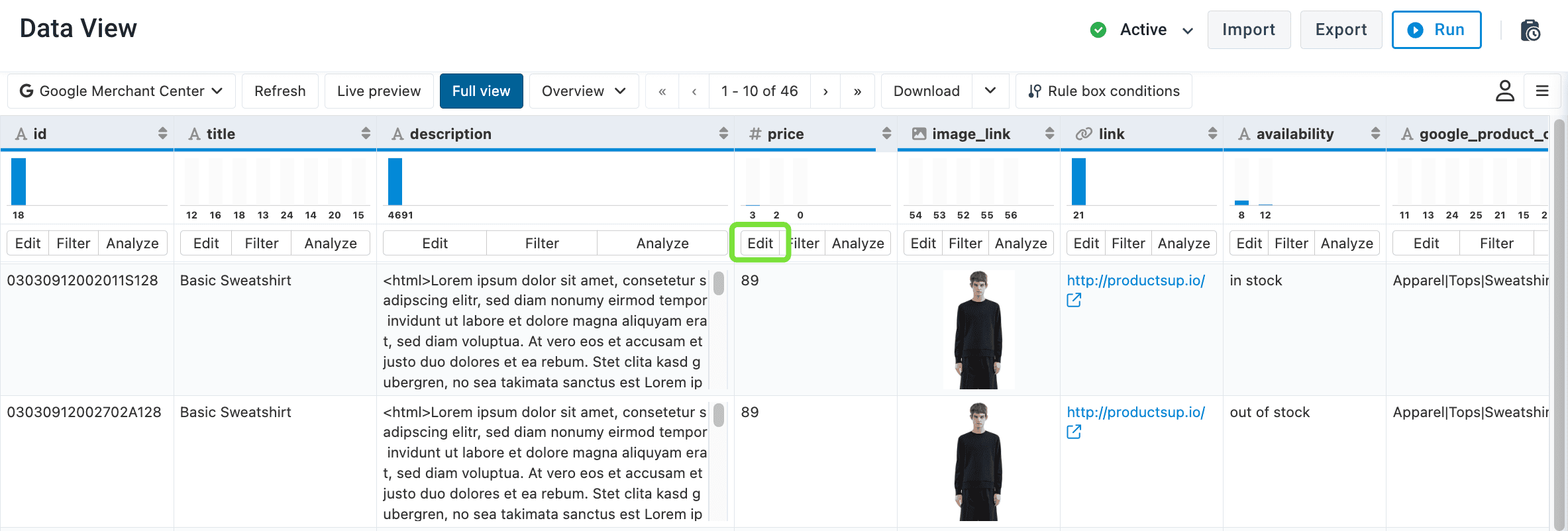Click the second row sweatshirt product image
The height and width of the screenshot is (531, 1568).
pyautogui.click(x=978, y=461)
